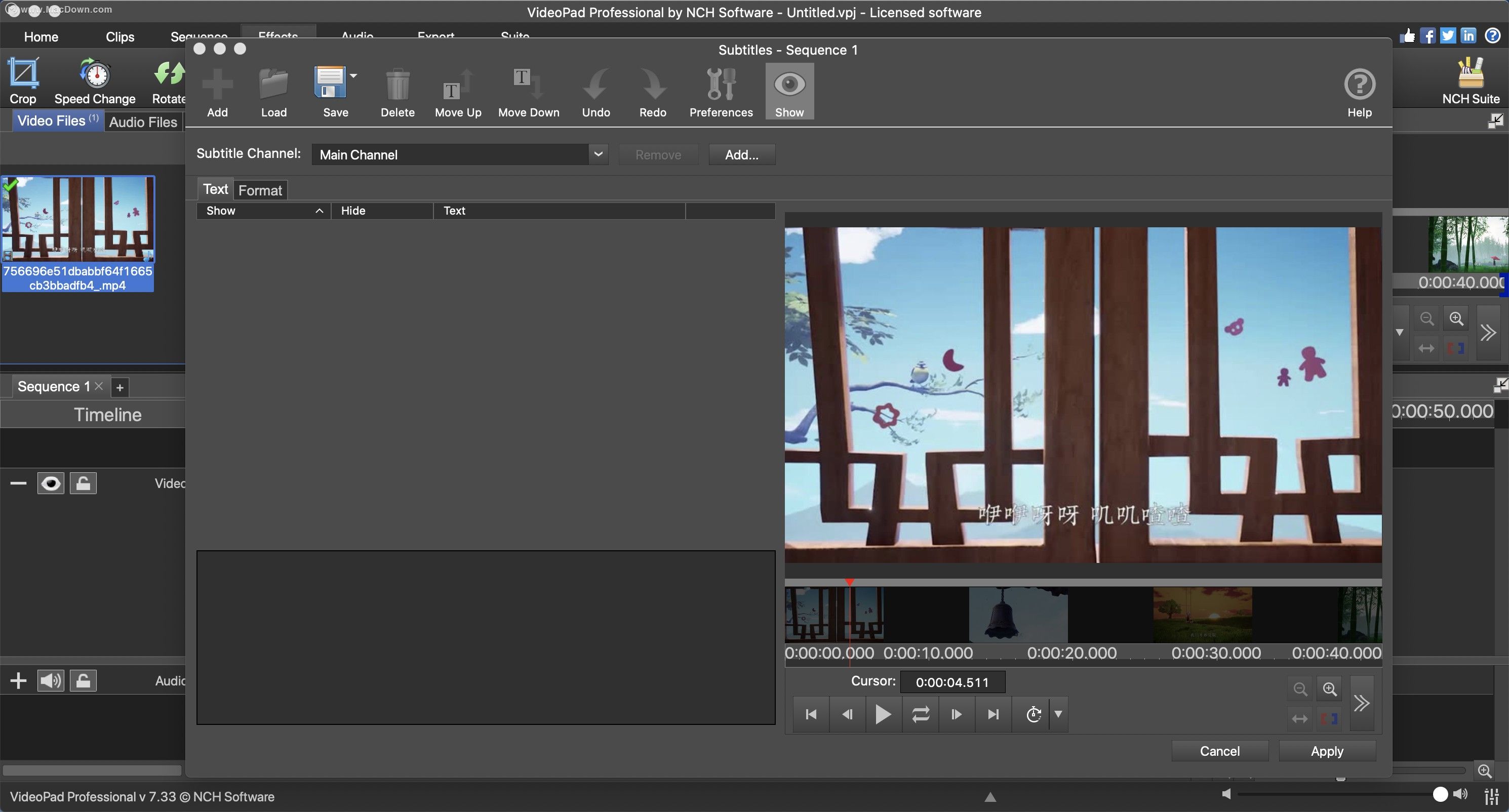Click the Move Up subtitle icon
The width and height of the screenshot is (1509, 812).
coord(457,85)
